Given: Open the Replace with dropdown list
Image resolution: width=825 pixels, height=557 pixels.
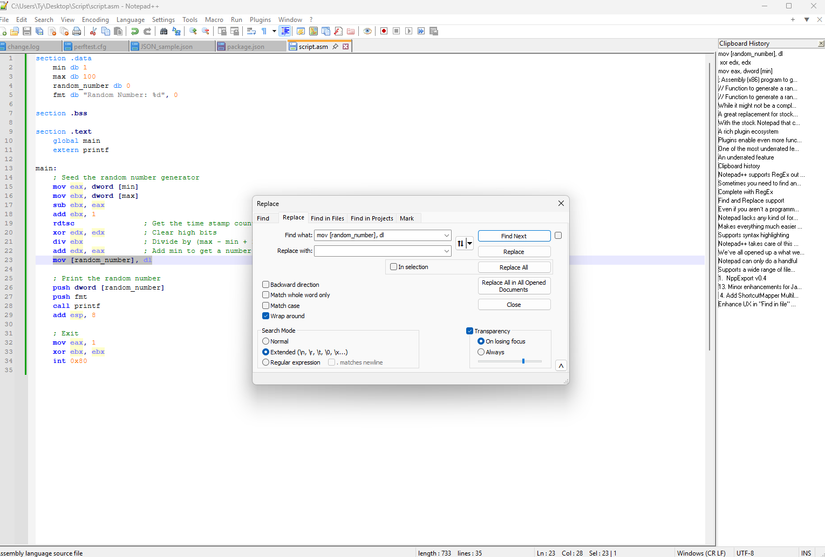Looking at the screenshot, I should pyautogui.click(x=446, y=251).
